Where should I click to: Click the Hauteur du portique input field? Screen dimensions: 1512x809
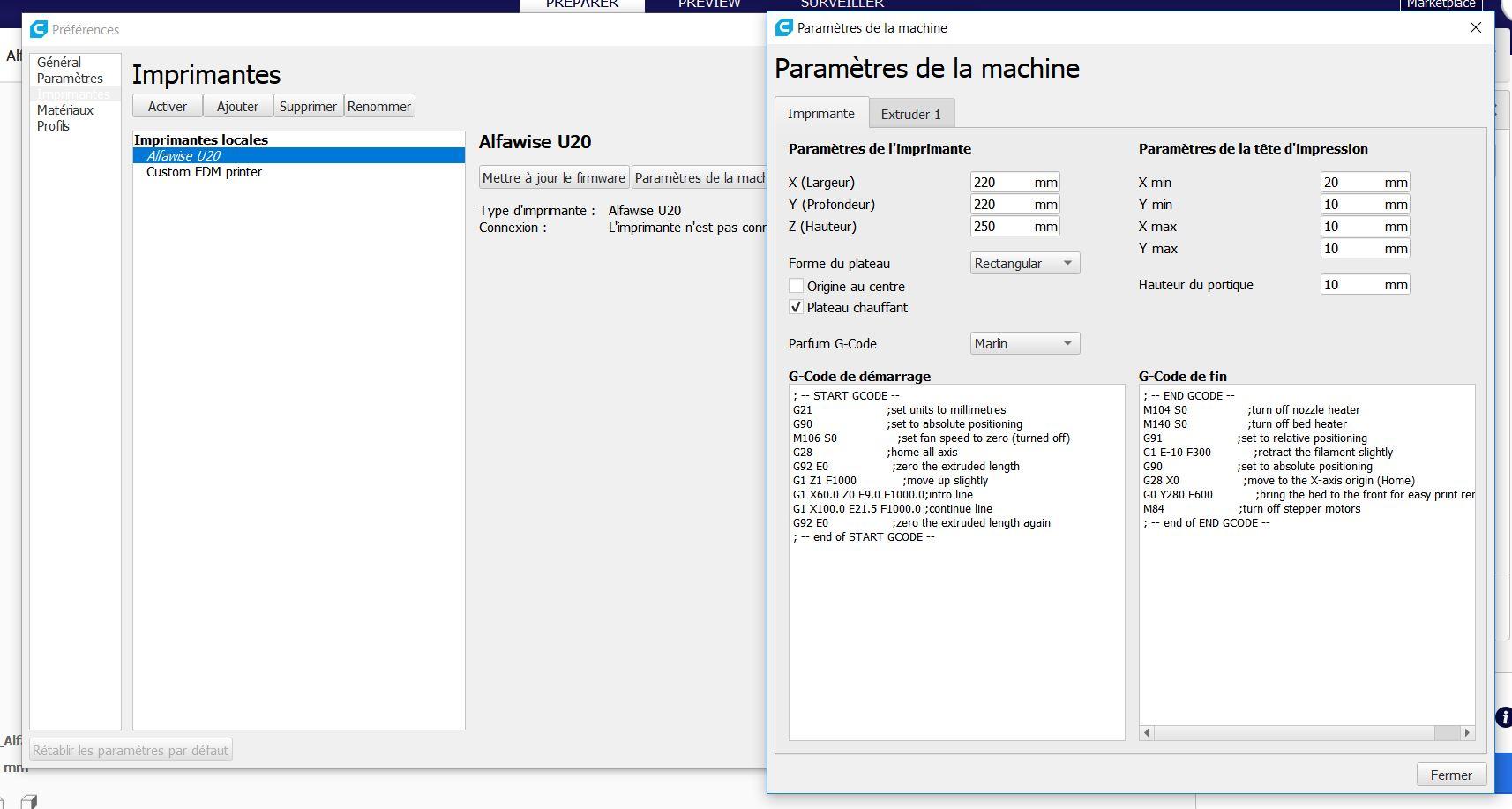click(1365, 284)
